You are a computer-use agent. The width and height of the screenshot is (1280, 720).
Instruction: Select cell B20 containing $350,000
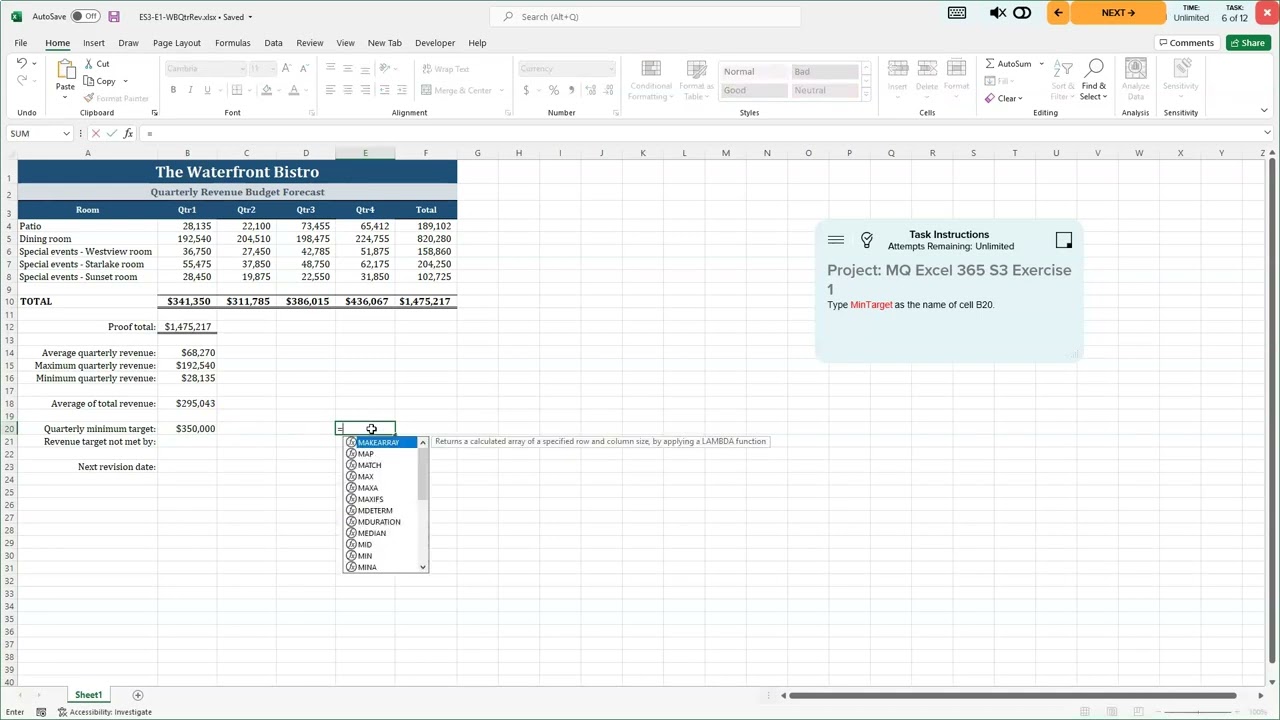(x=187, y=429)
